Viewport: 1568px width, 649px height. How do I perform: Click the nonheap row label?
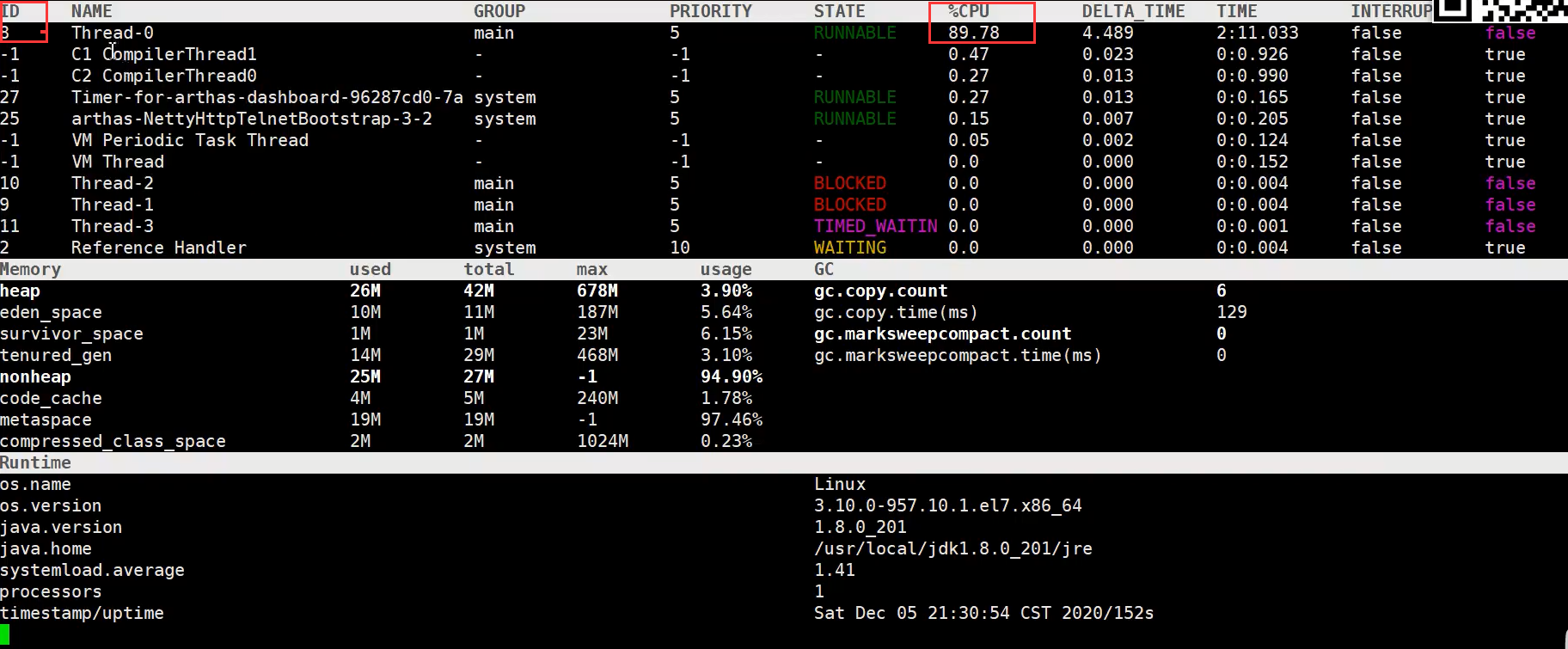pyautogui.click(x=35, y=377)
